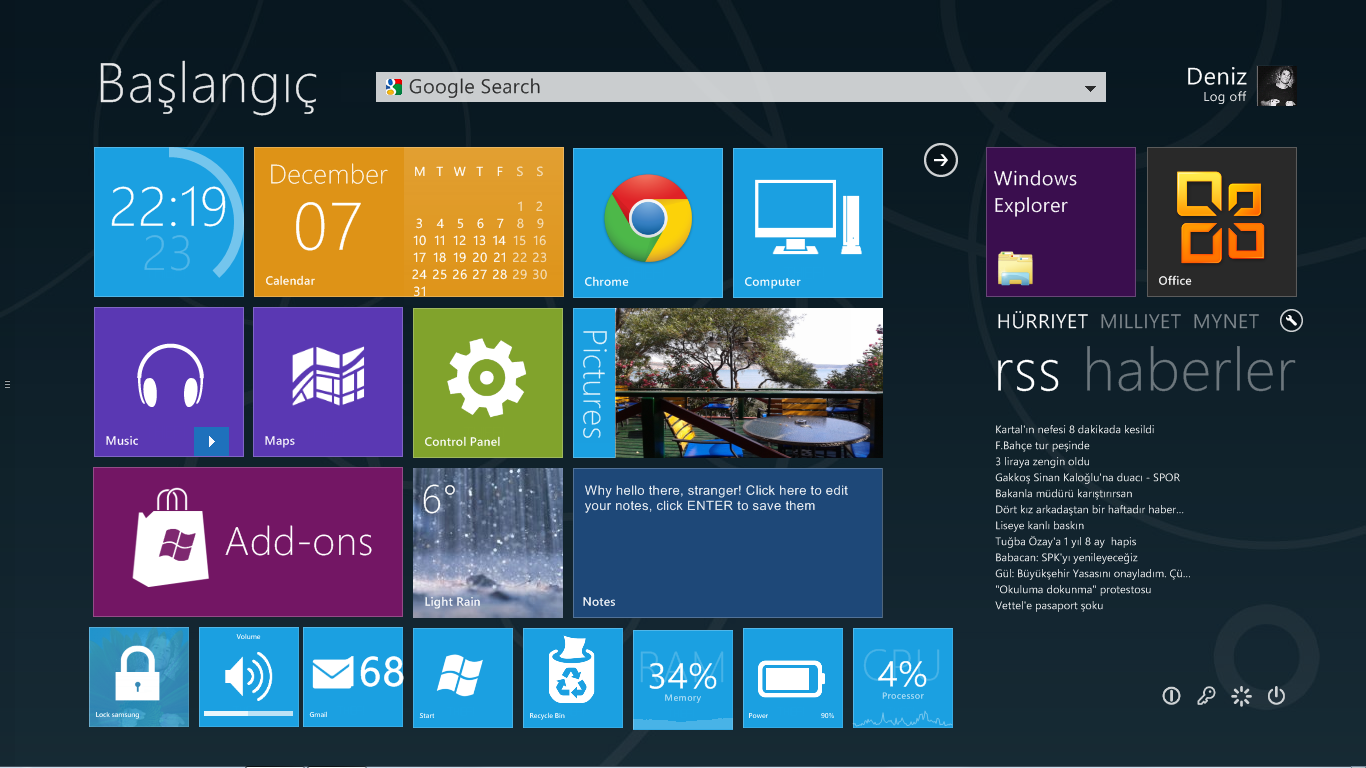Viewport: 1366px width, 768px height.
Task: Open headline "Tuğba Özay'a 1 yıl 8 ay hapis"
Action: click(x=1066, y=542)
